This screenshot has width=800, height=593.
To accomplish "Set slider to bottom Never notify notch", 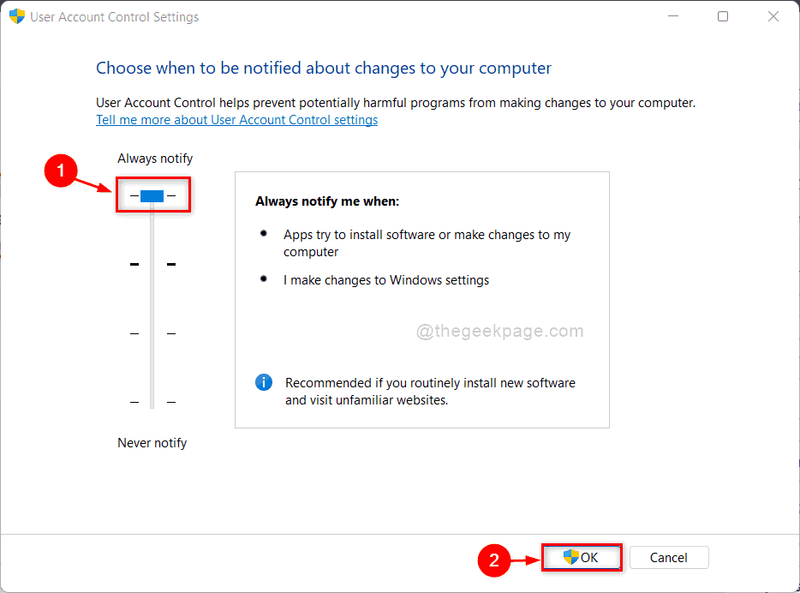I will tap(152, 402).
